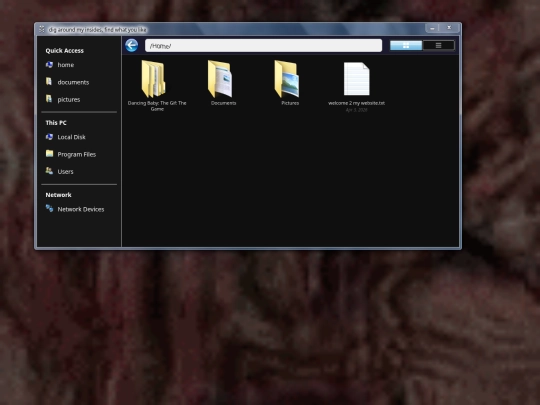This screenshot has height=405, width=540.
Task: Open the Pictures folder icon
Action: point(287,79)
